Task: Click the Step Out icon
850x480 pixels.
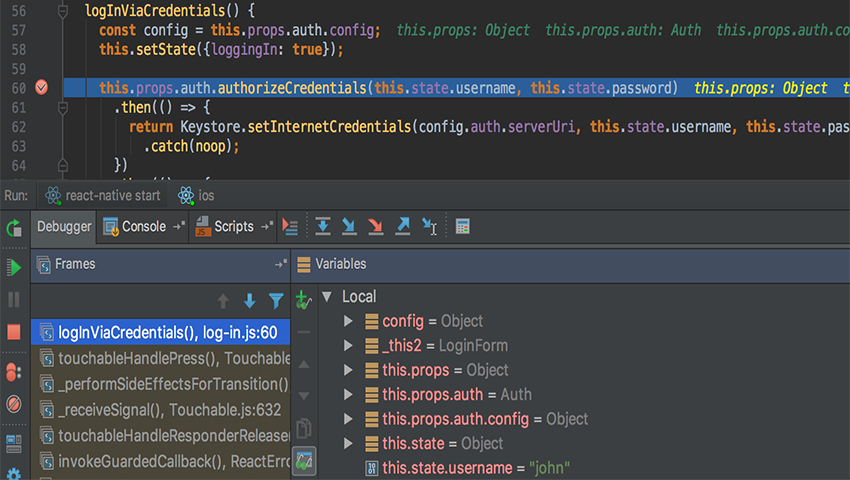Action: [402, 227]
